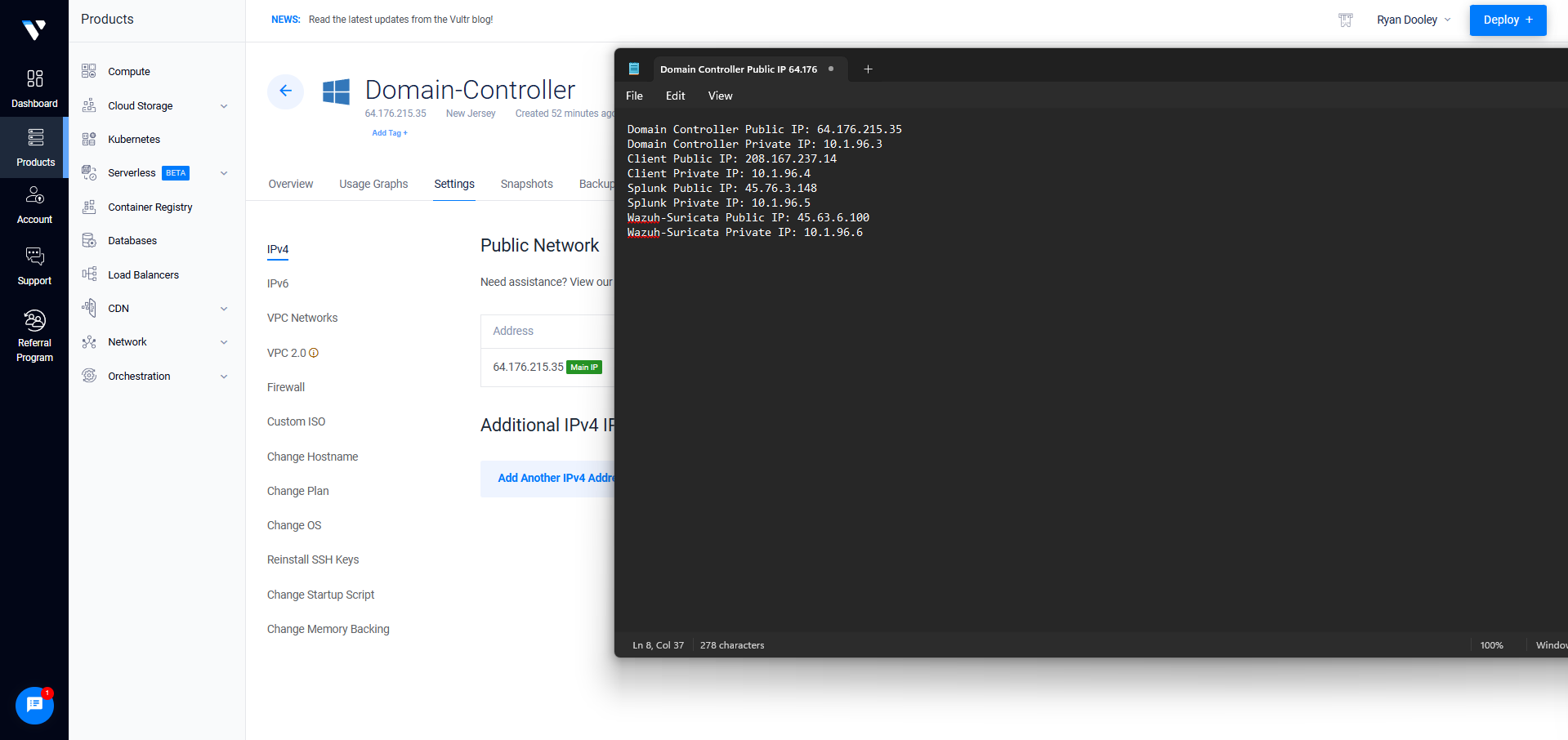1568x740 pixels.
Task: Open Firewall settings
Action: [x=286, y=387]
